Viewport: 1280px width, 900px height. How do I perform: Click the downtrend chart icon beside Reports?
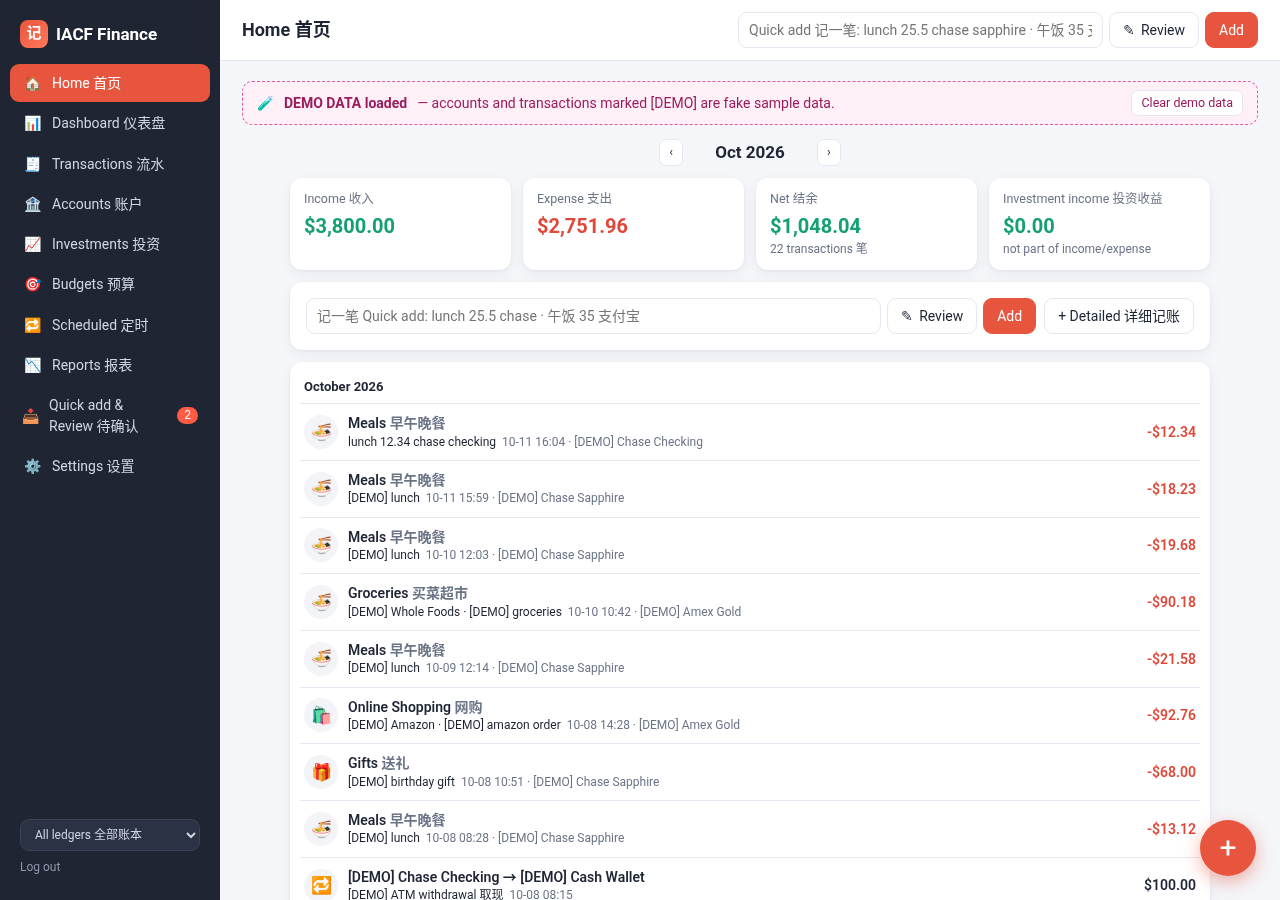click(33, 365)
